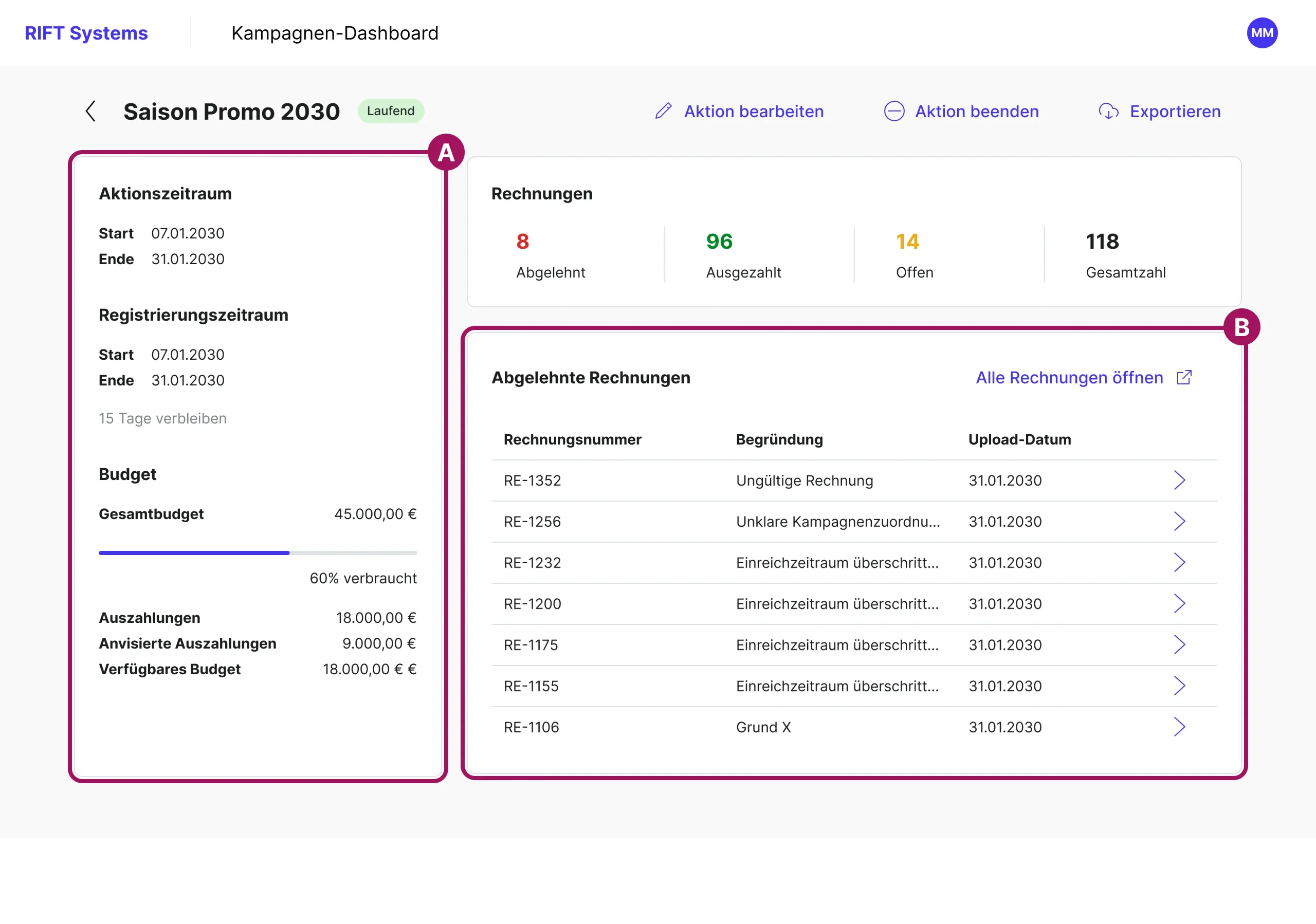
Task: Open the MM user avatar
Action: (1262, 33)
